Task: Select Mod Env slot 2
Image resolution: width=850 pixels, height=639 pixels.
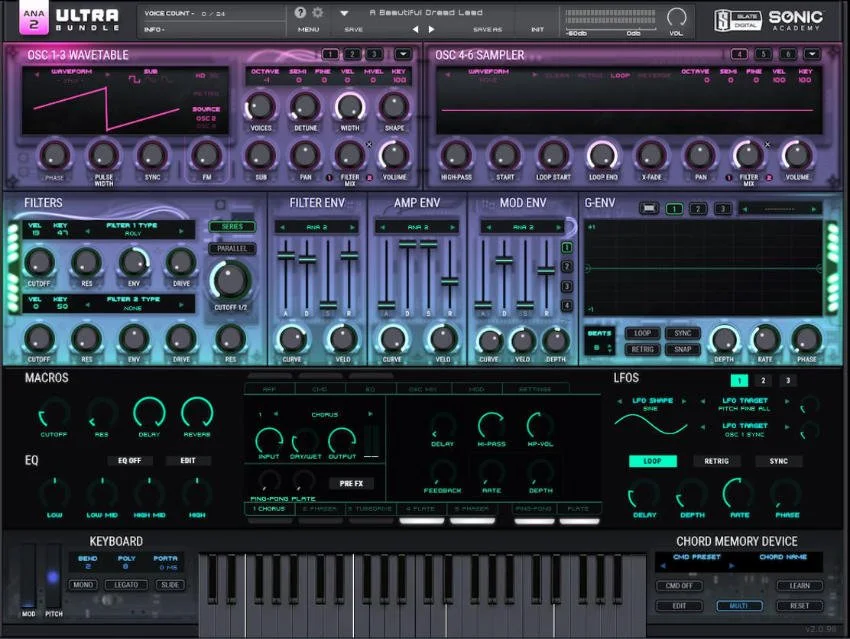Action: coord(566,267)
